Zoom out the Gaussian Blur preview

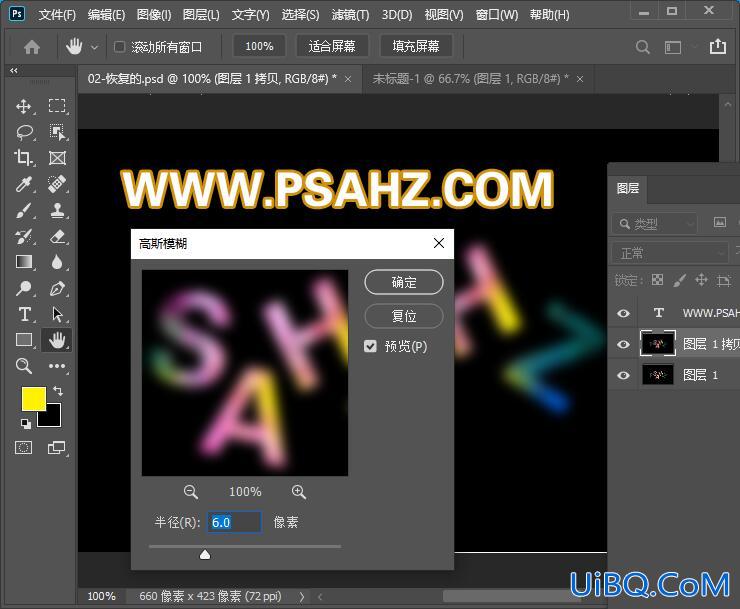(191, 492)
